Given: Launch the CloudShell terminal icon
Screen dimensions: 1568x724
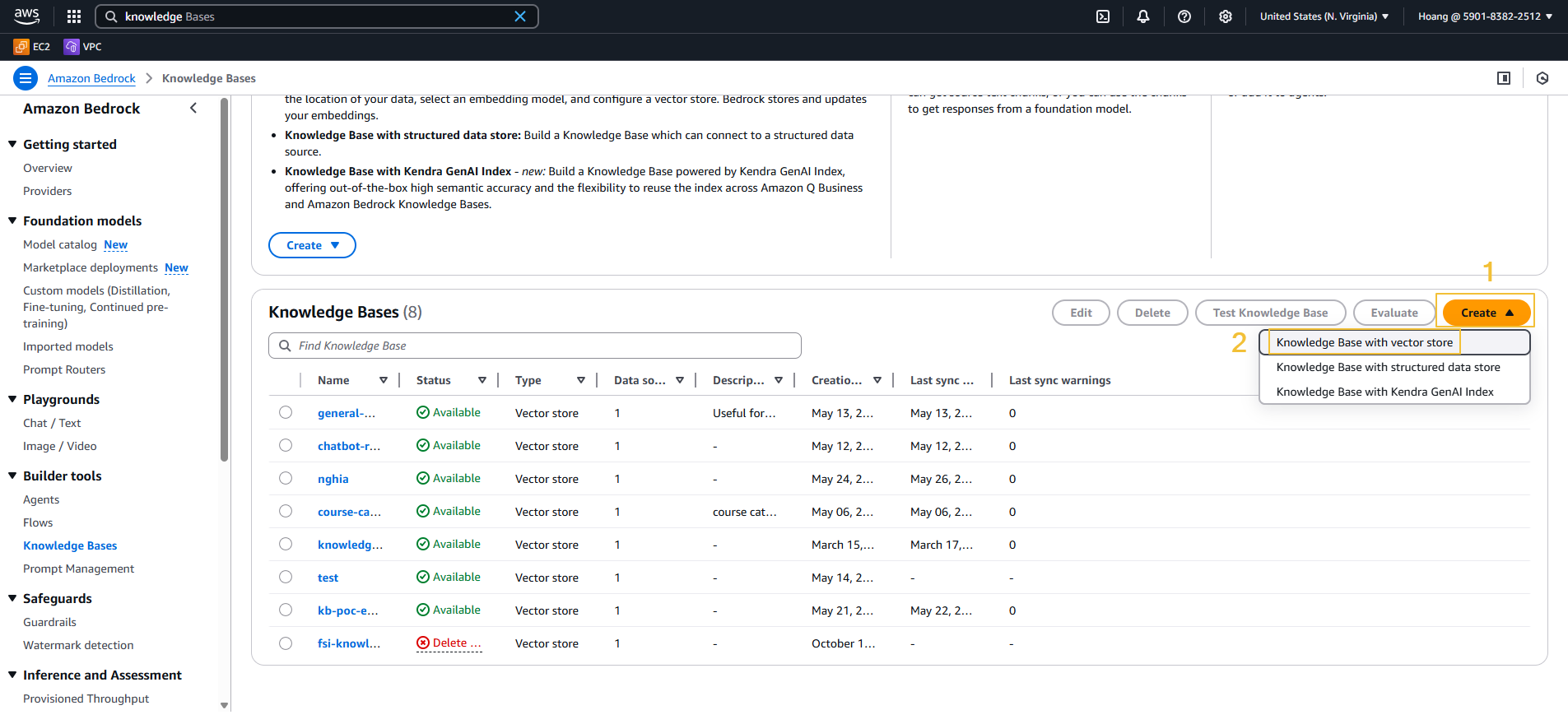Looking at the screenshot, I should (1103, 16).
